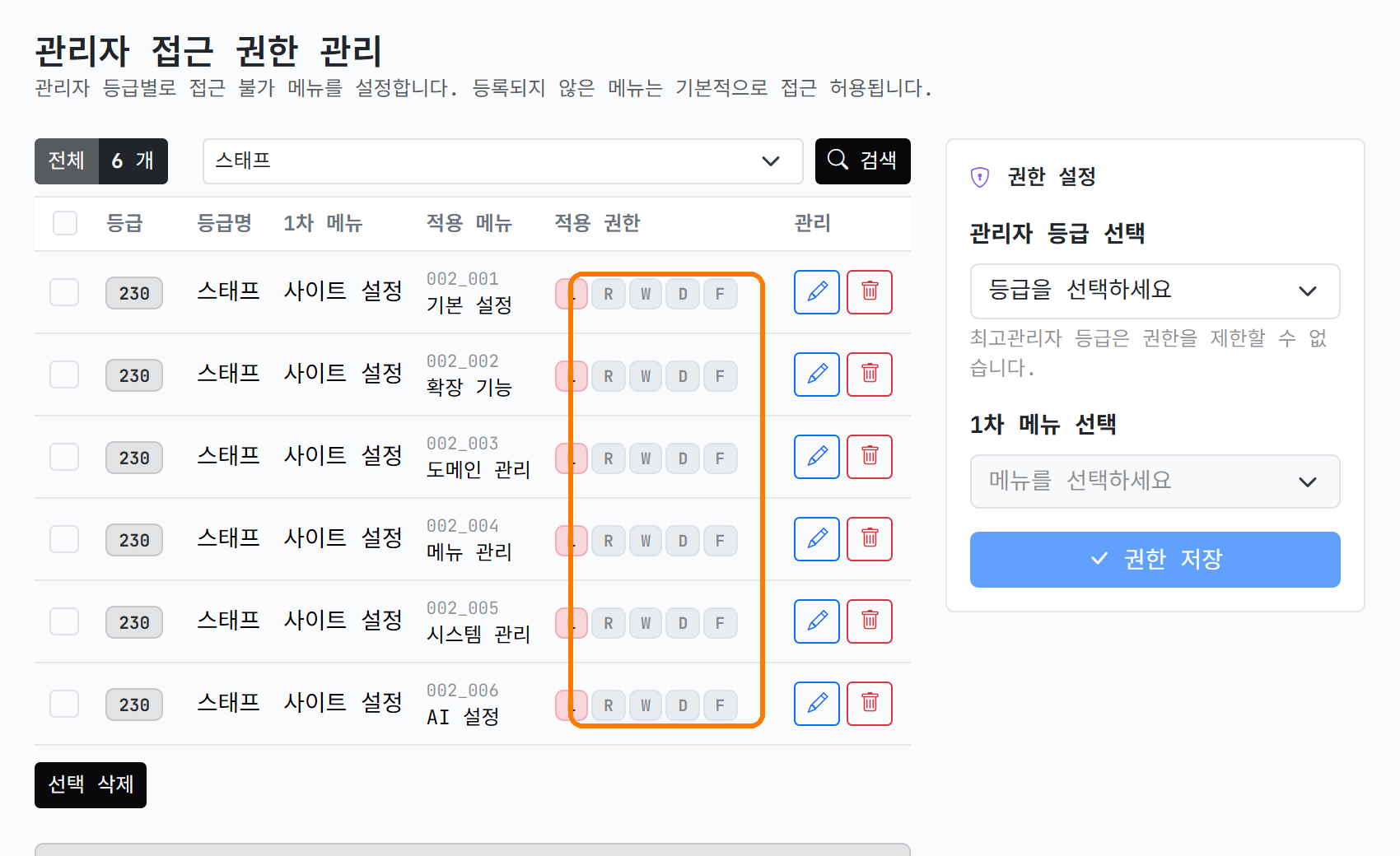Edit the 002_001 기본 설정 row
Viewport: 1400px width, 856px height.
[817, 292]
